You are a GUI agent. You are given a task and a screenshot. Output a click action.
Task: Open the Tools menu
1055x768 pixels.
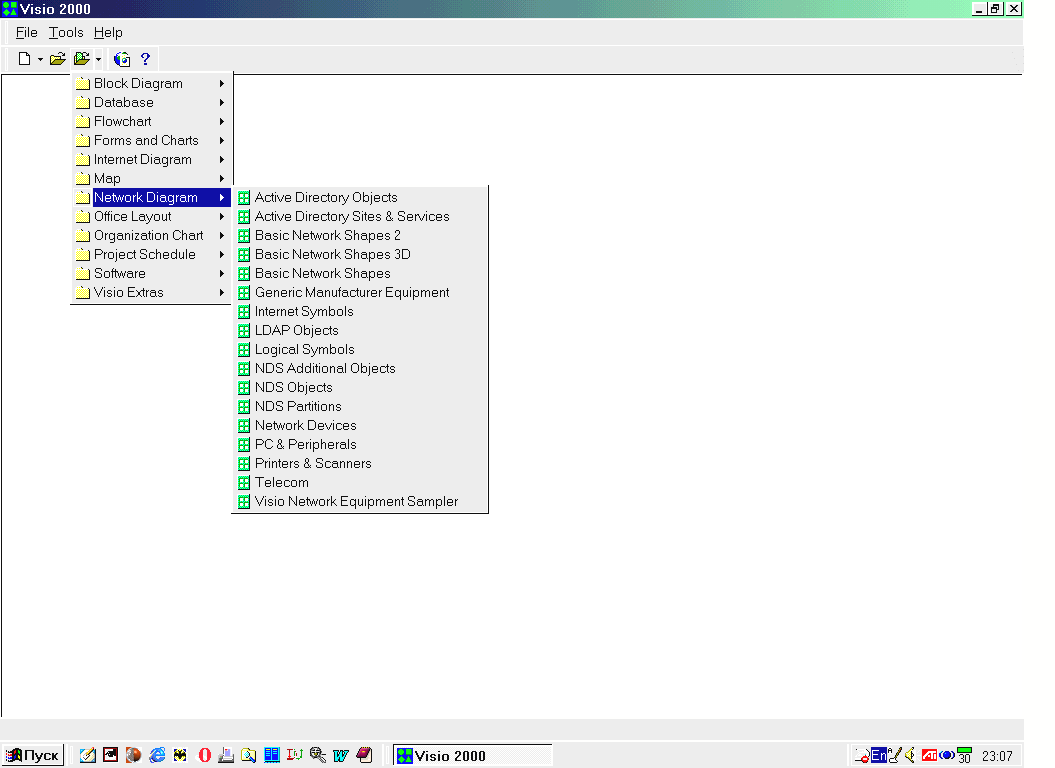66,32
